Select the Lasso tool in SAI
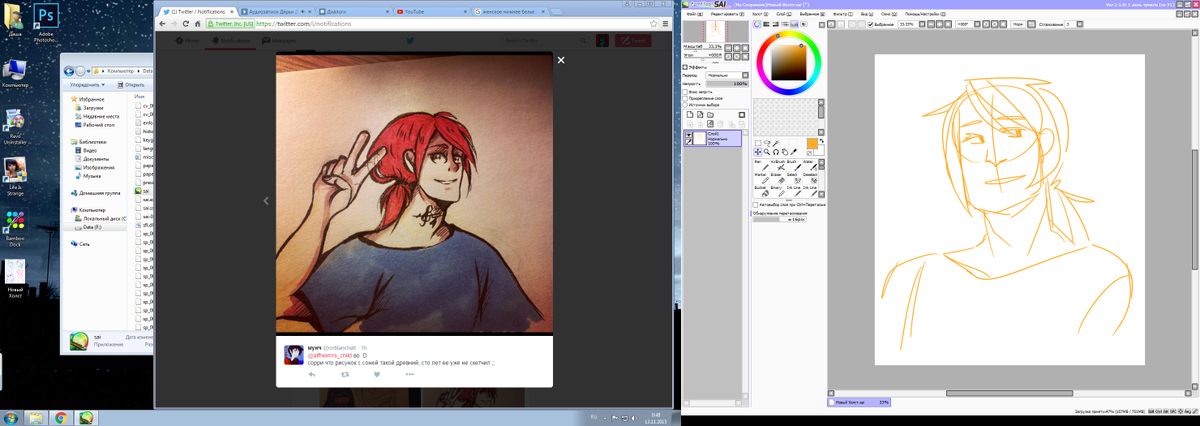 pos(767,142)
